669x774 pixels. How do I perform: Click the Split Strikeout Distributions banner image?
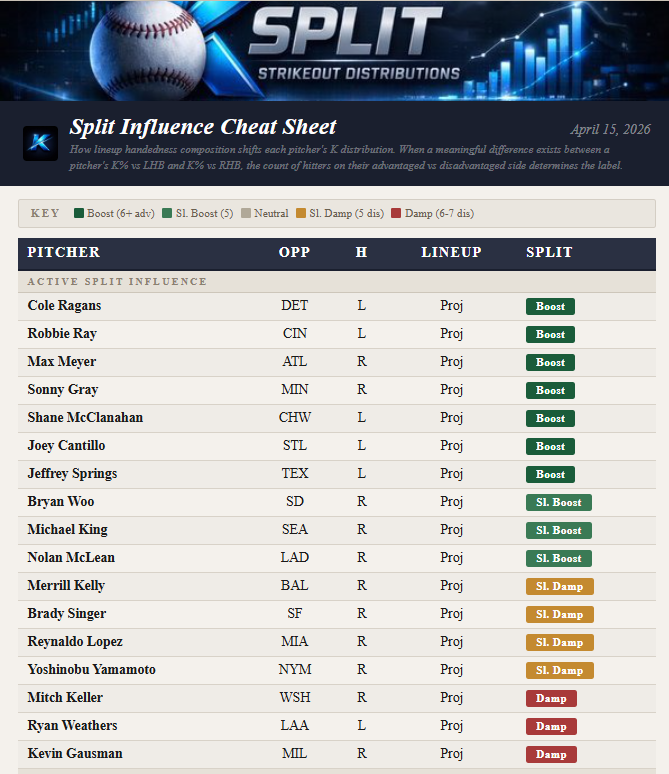coord(334,50)
